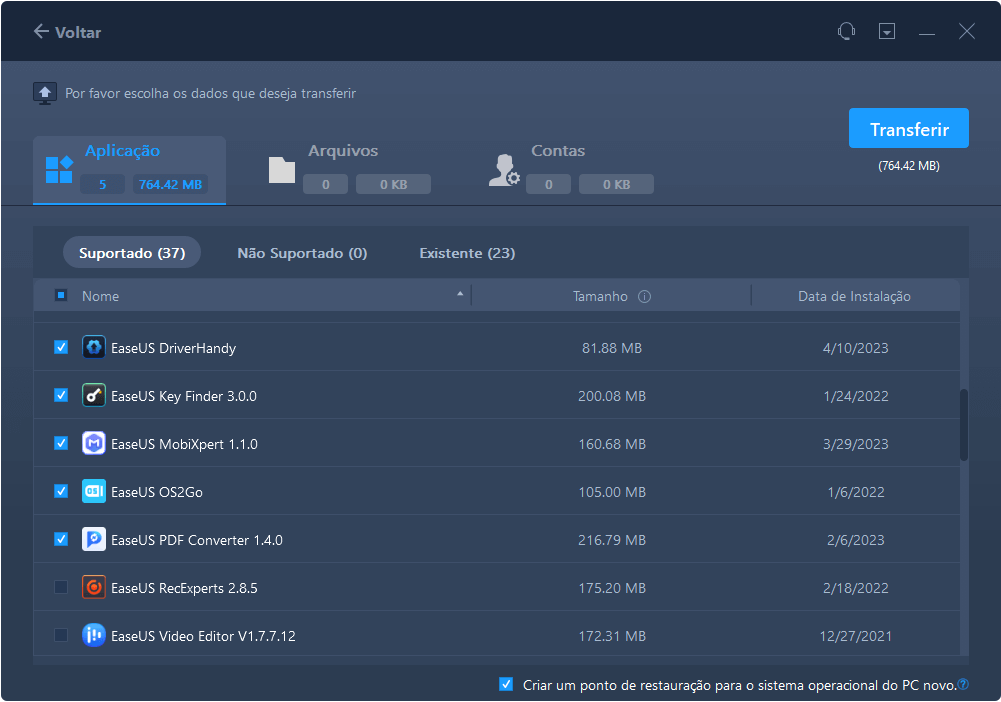This screenshot has width=1001, height=702.
Task: Select the EaseUS Video Editor V1.7.7.12 name
Action: coord(203,636)
